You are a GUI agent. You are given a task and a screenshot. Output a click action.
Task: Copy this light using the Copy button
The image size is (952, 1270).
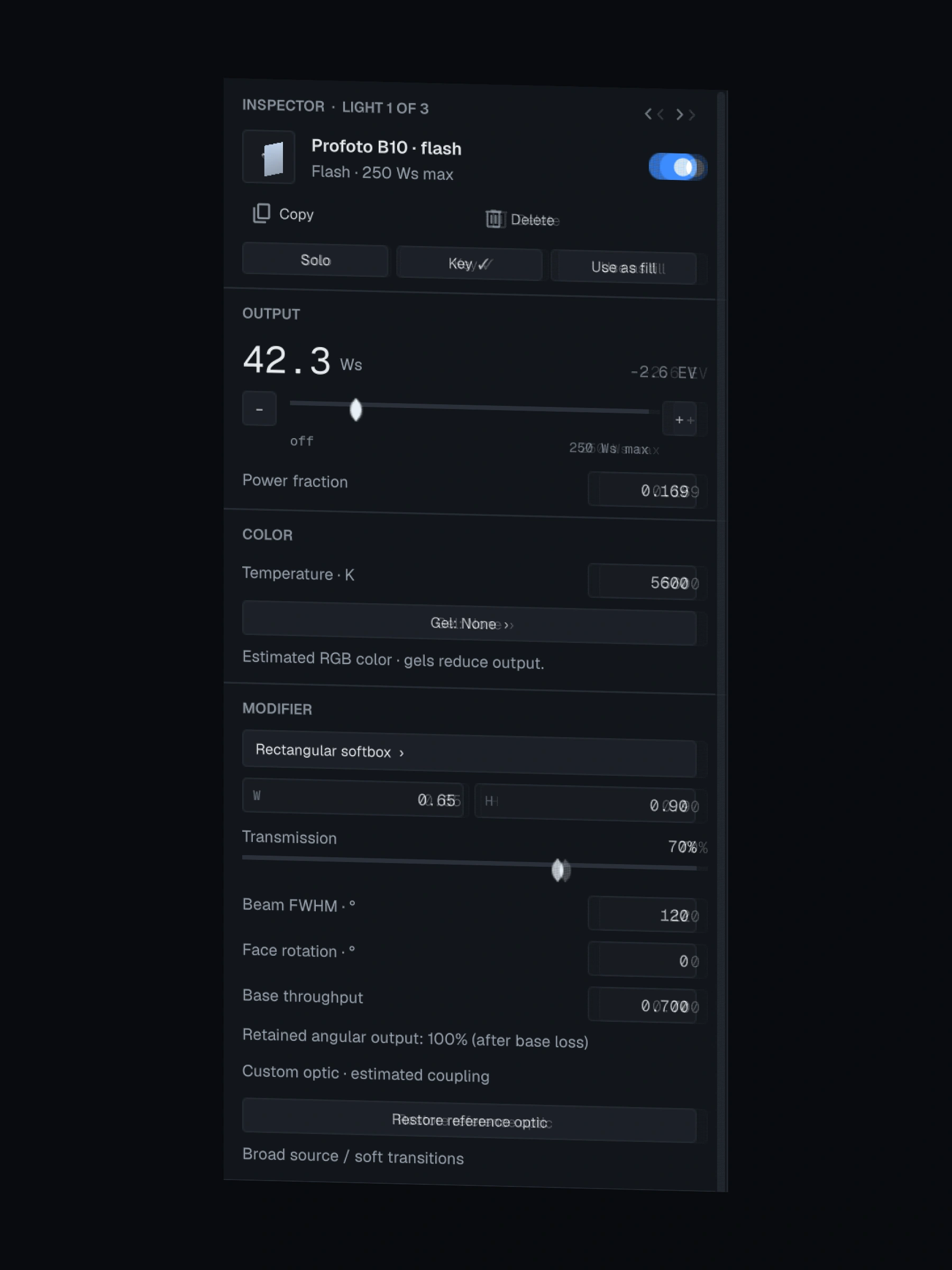[x=283, y=214]
